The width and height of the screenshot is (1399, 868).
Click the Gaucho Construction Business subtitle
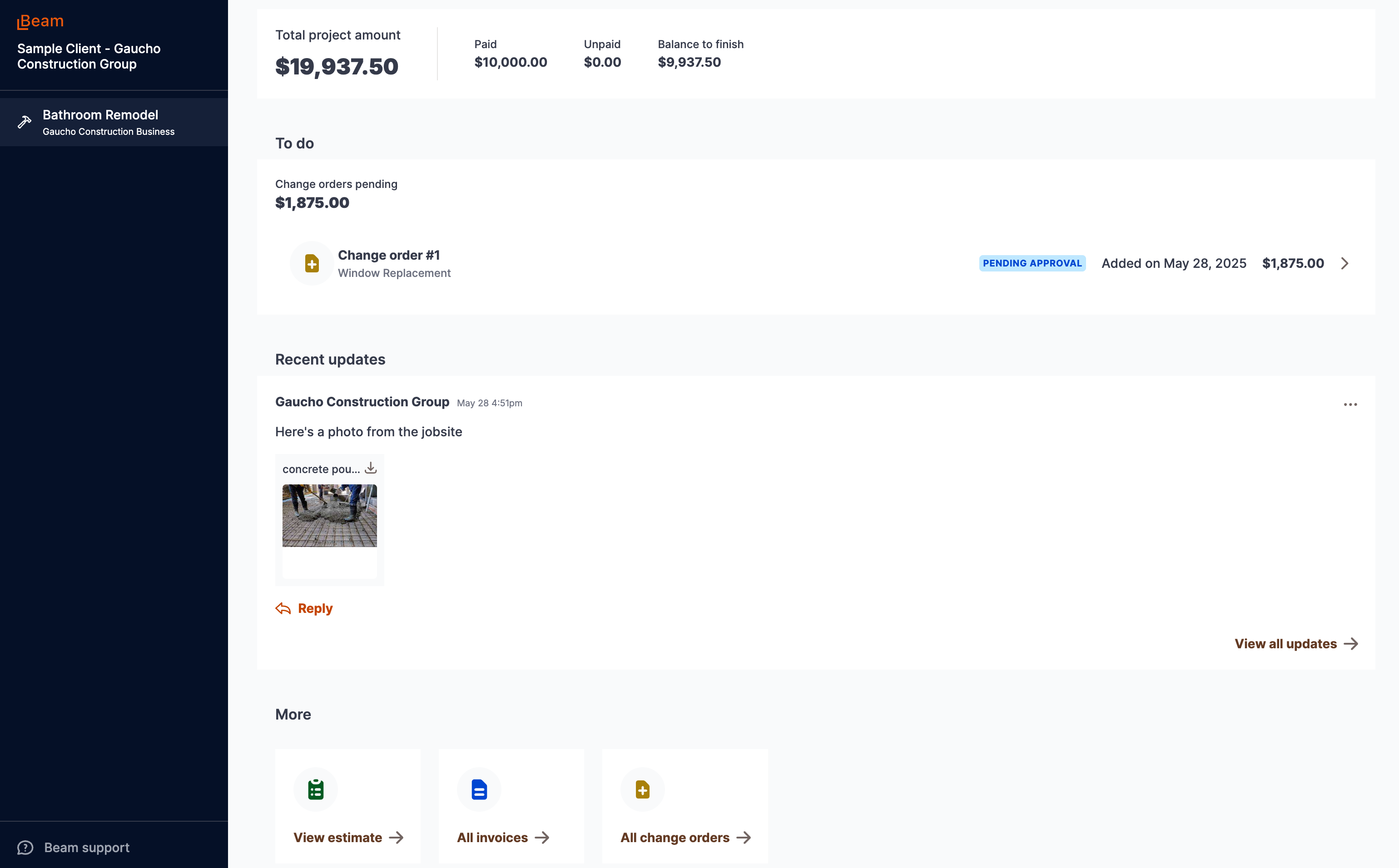(109, 132)
